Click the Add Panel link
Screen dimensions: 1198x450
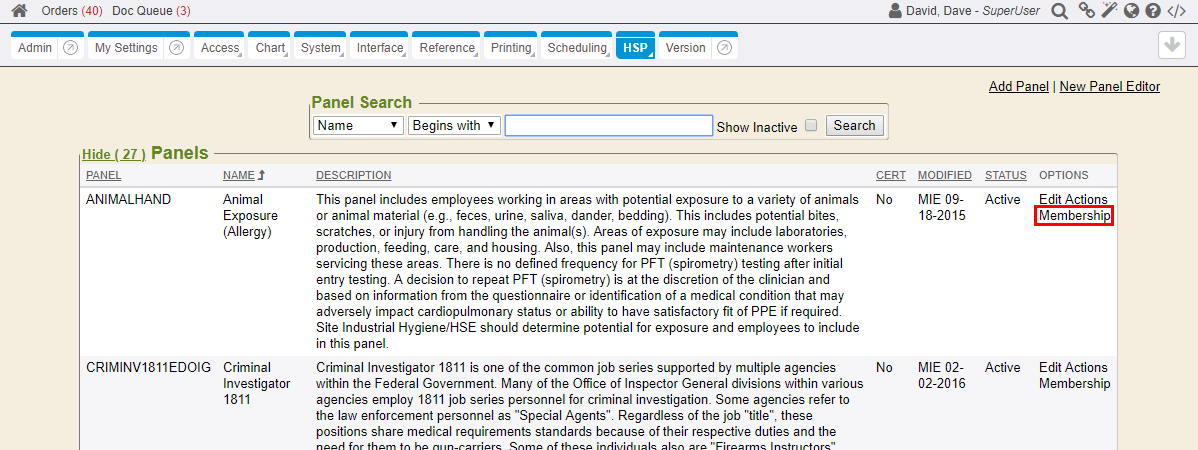1018,87
